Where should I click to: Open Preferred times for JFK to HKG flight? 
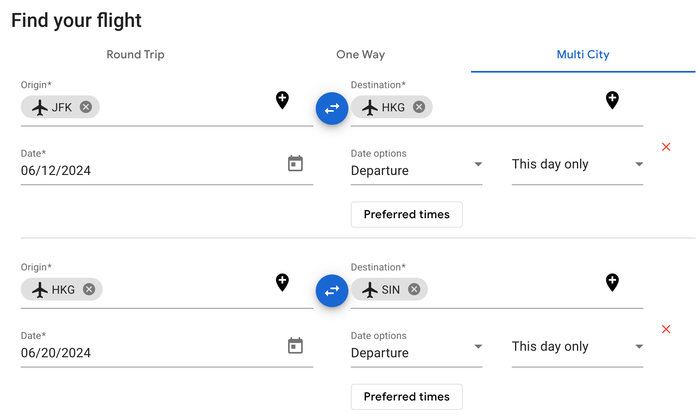click(407, 214)
